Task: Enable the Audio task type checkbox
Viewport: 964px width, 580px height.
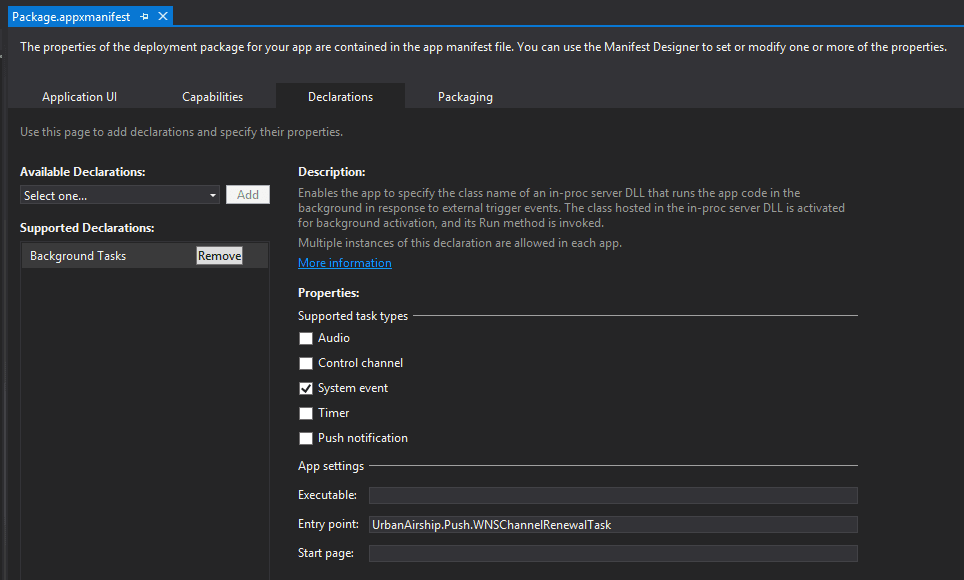Action: tap(306, 339)
